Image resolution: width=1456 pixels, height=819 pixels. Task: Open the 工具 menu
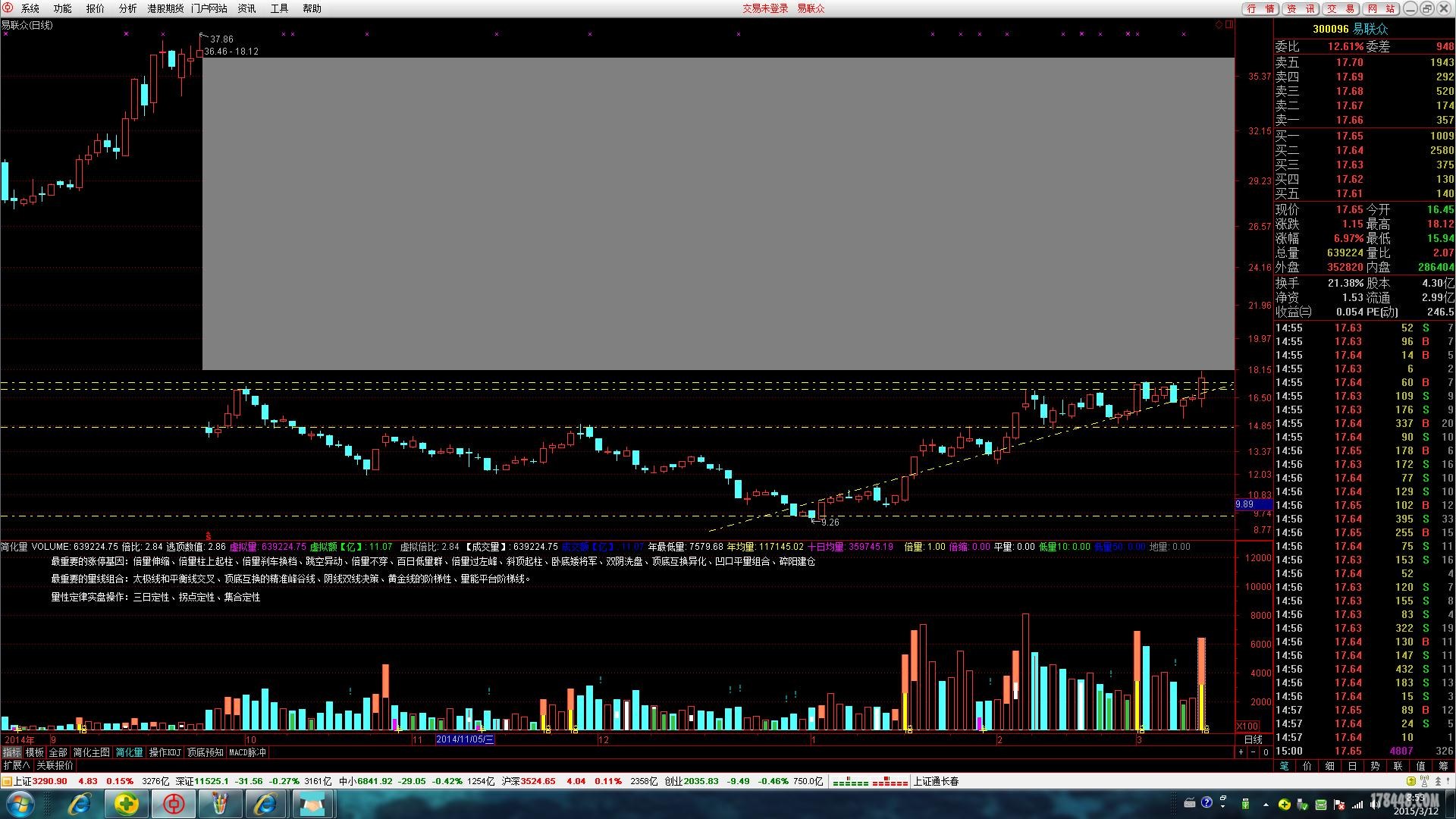click(280, 8)
